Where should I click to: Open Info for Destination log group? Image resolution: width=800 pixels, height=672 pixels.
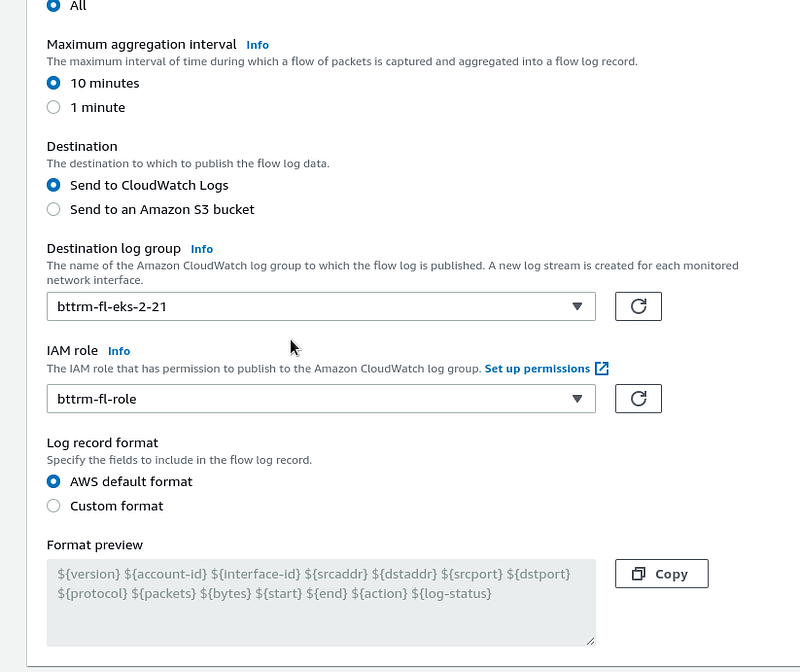coord(202,249)
